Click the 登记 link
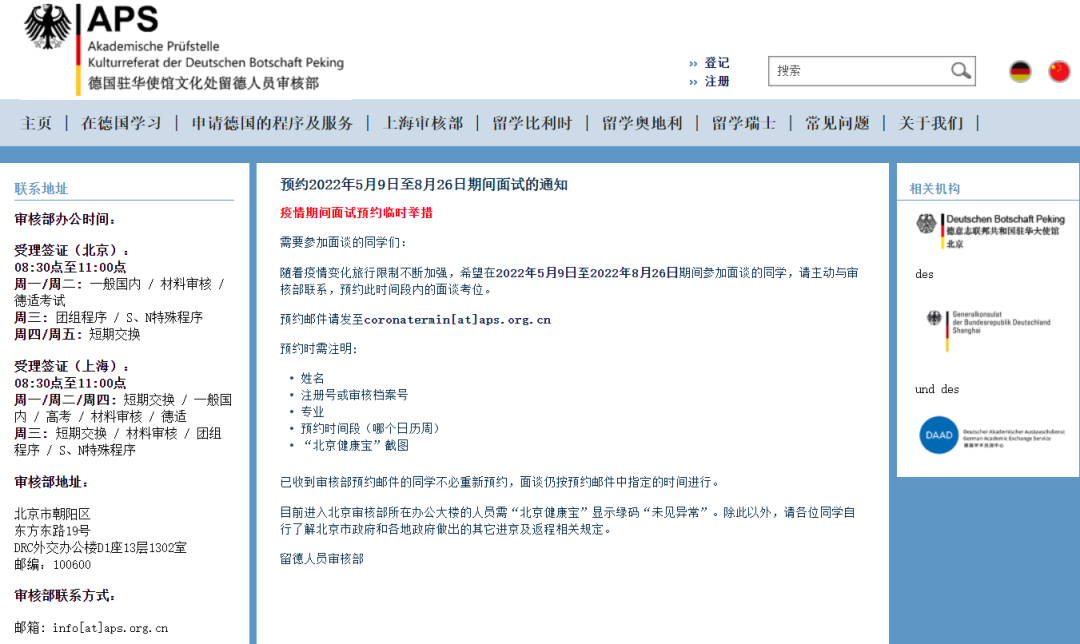 pyautogui.click(x=715, y=62)
